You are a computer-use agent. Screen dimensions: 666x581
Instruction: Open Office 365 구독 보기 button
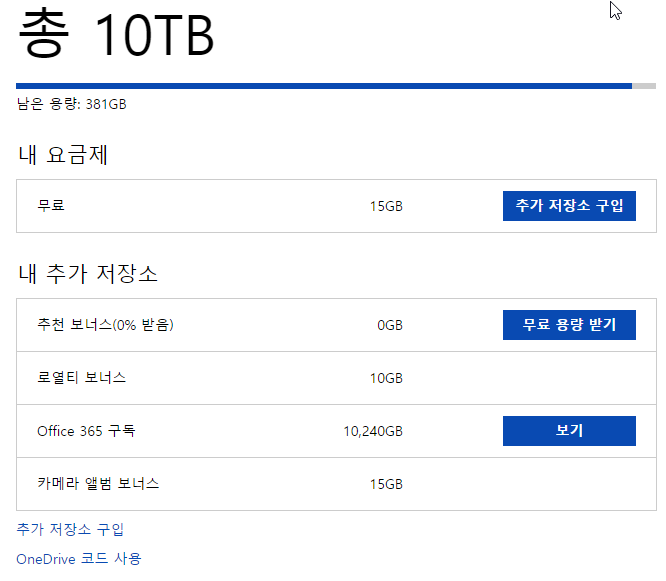coord(569,431)
